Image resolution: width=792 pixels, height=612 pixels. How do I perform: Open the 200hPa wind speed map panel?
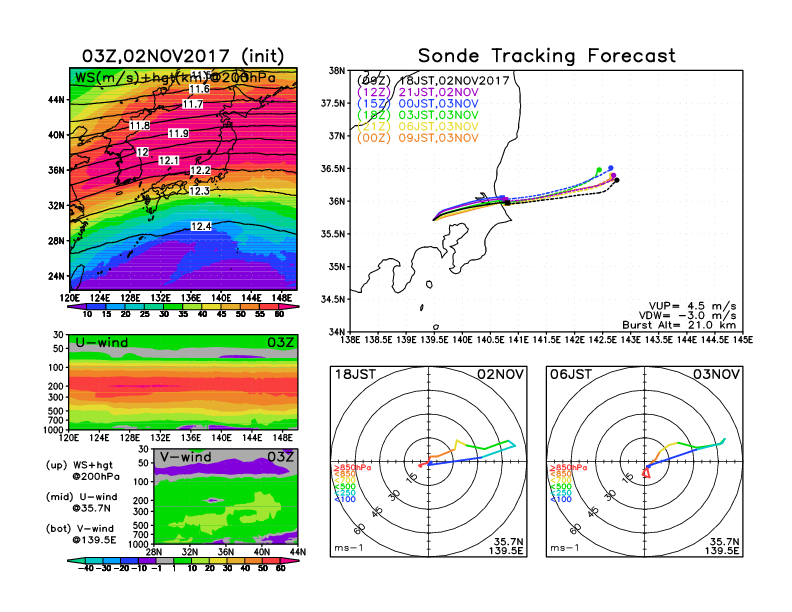click(183, 179)
